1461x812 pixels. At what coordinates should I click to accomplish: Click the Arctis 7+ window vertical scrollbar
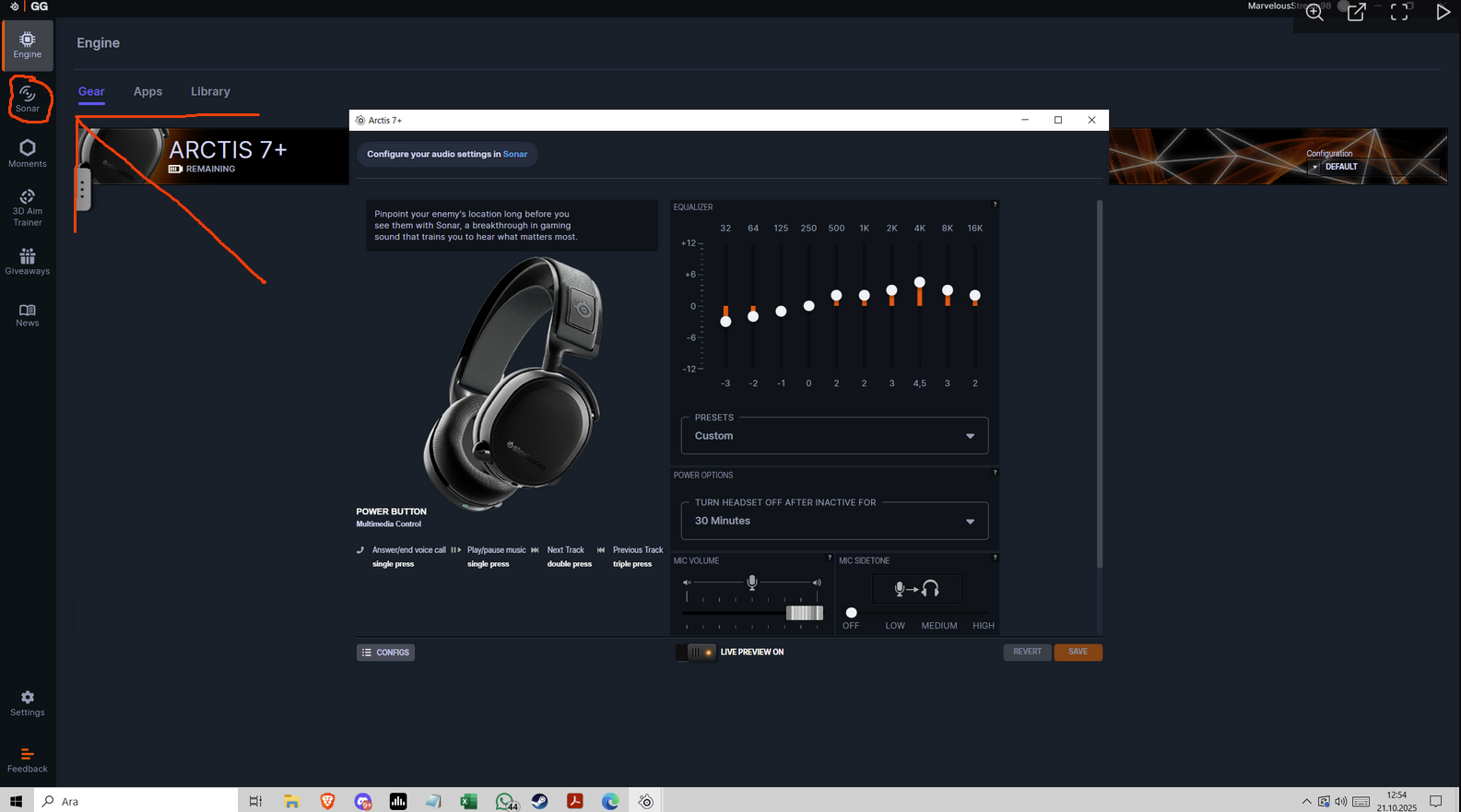click(1099, 383)
